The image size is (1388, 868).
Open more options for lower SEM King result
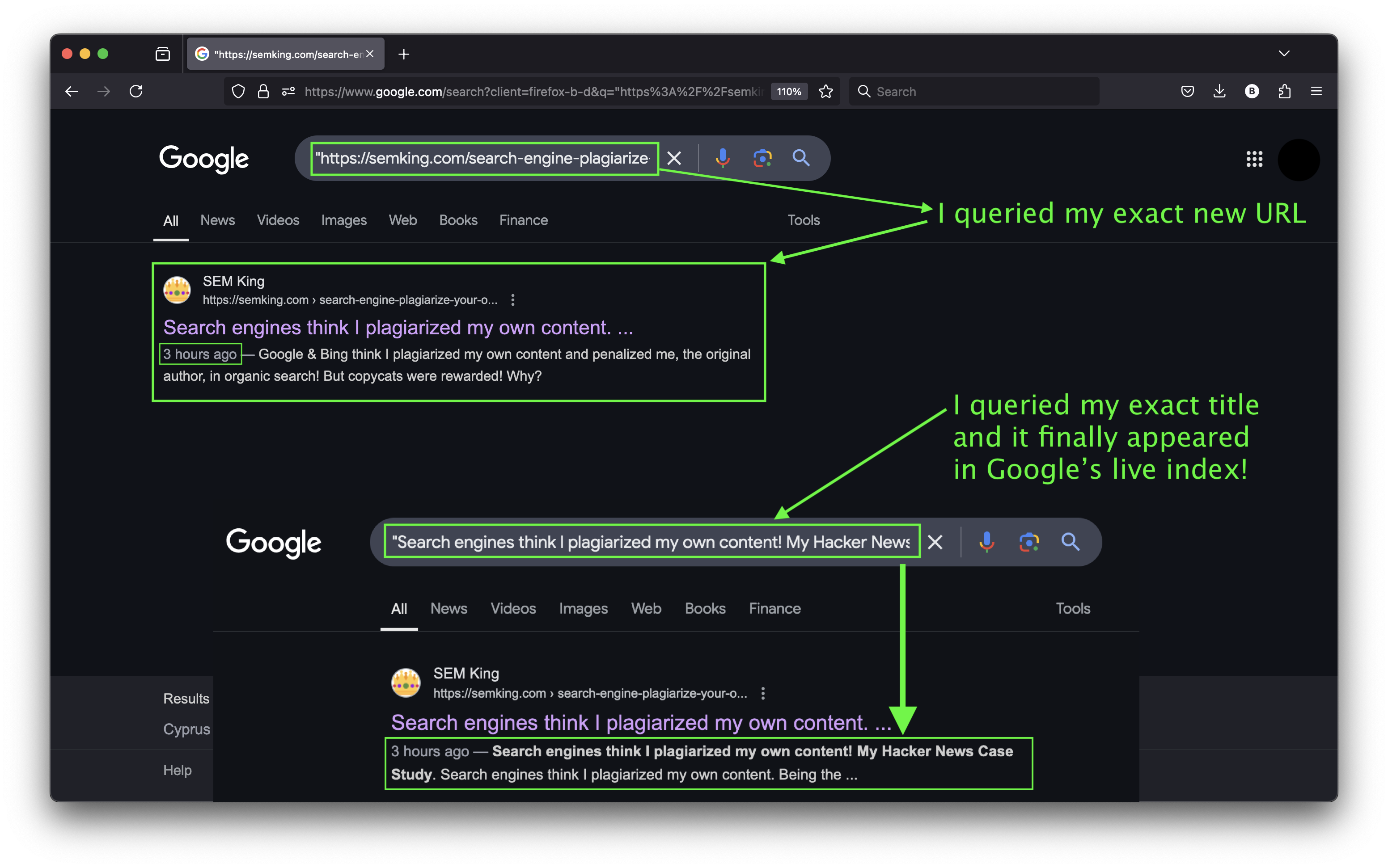tap(762, 694)
